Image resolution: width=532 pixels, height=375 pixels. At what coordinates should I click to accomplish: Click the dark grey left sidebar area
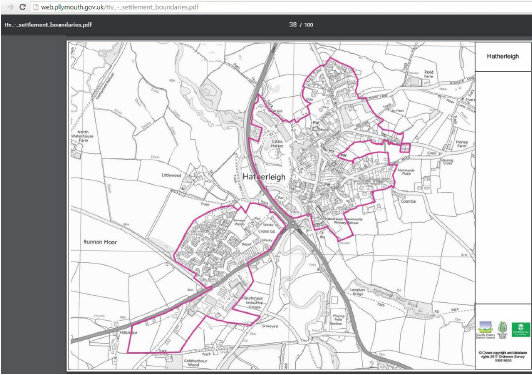tap(33, 204)
